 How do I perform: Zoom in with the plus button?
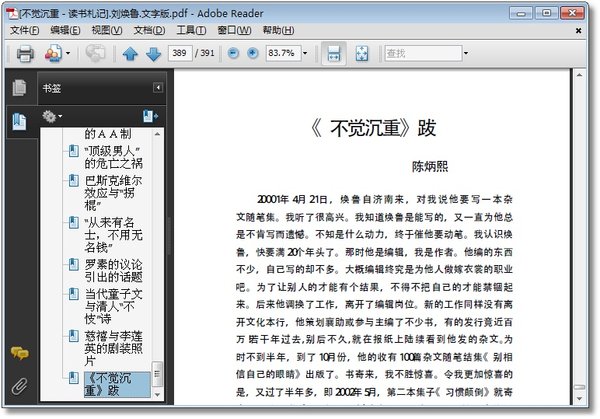pos(253,53)
